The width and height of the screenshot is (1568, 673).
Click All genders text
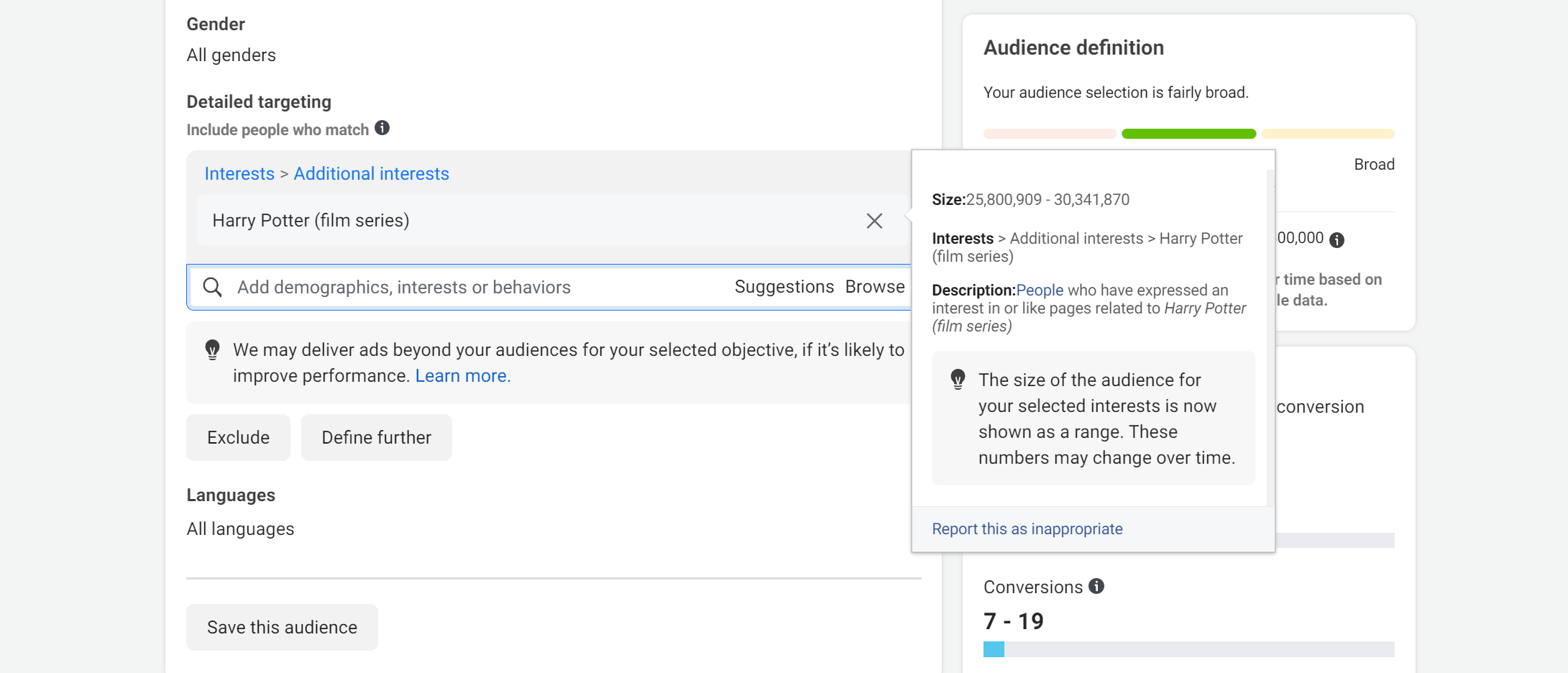231,55
